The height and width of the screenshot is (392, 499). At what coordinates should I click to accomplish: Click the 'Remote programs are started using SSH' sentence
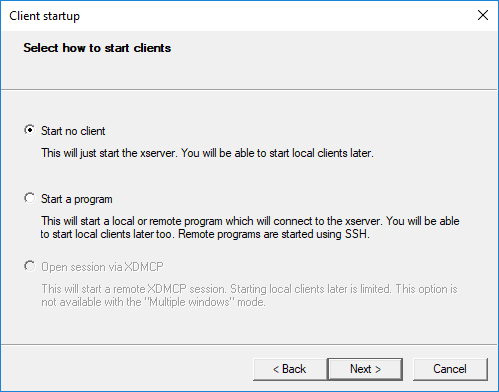tap(274, 234)
